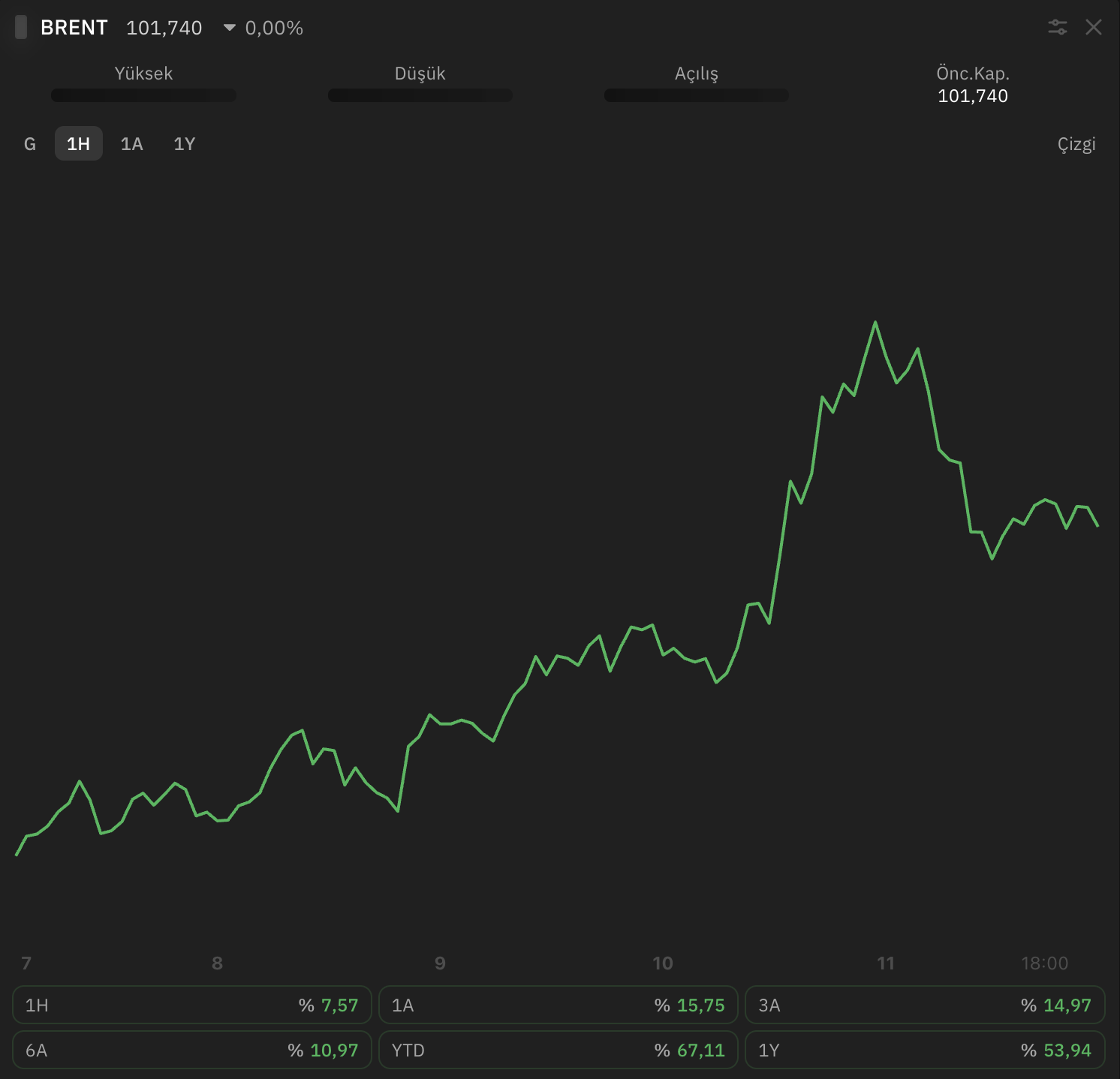
Task: Click the 3A % 14,97 performance box
Action: 925,1005
